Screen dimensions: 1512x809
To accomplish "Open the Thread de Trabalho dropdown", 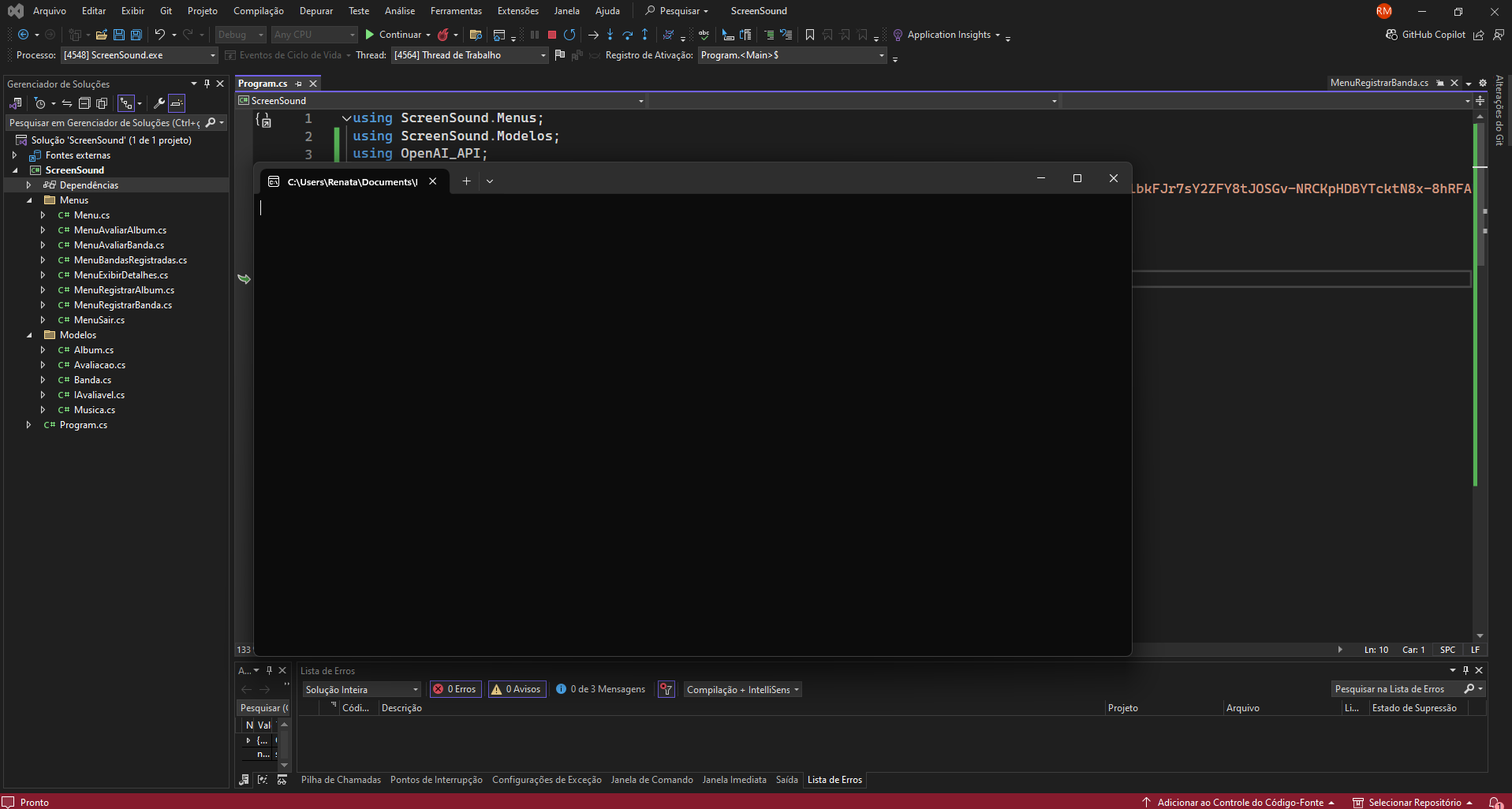I will point(469,55).
